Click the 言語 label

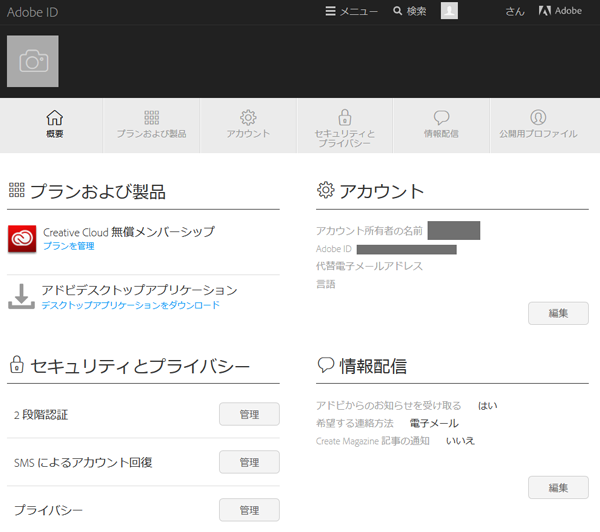tap(326, 284)
